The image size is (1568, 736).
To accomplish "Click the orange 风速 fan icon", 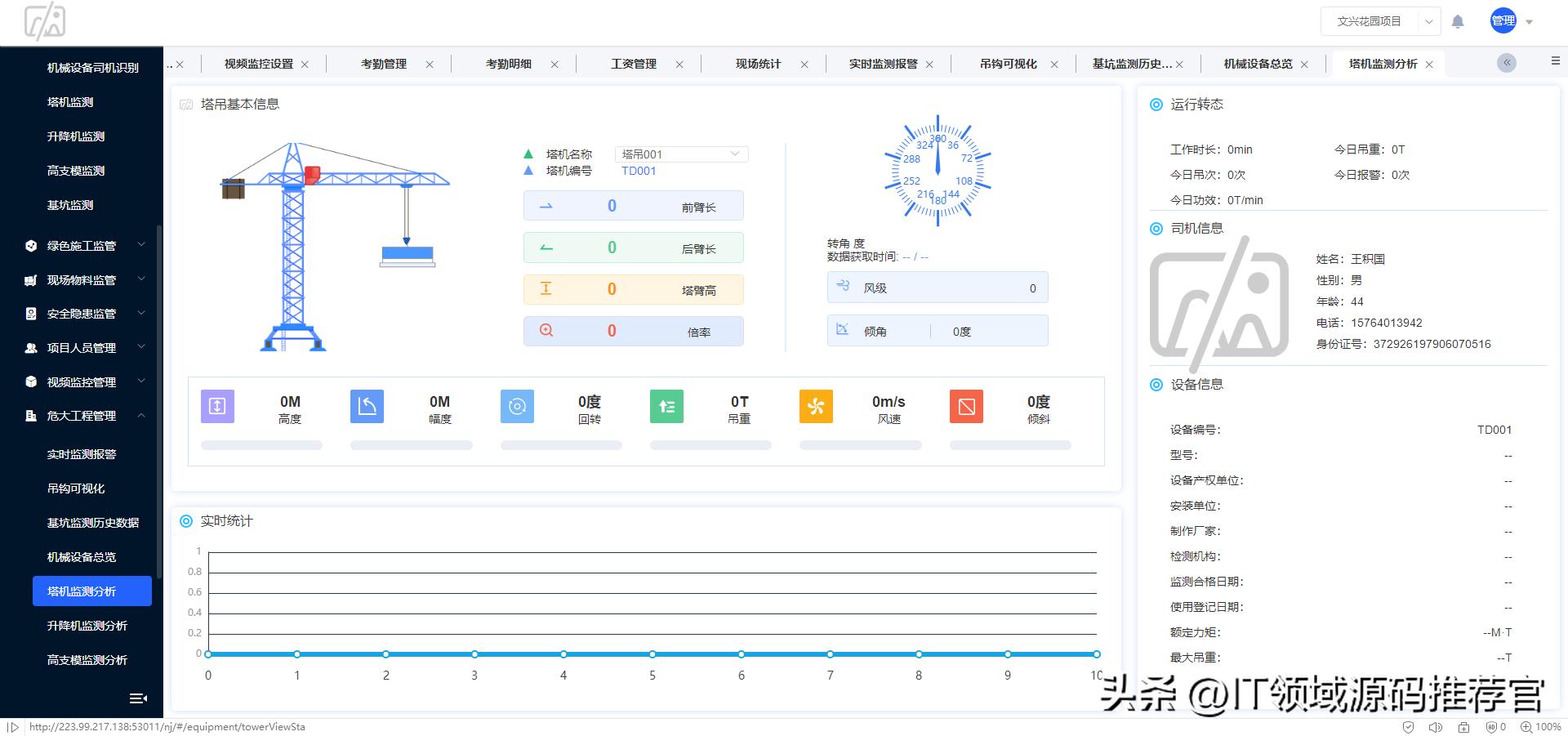I will click(816, 406).
